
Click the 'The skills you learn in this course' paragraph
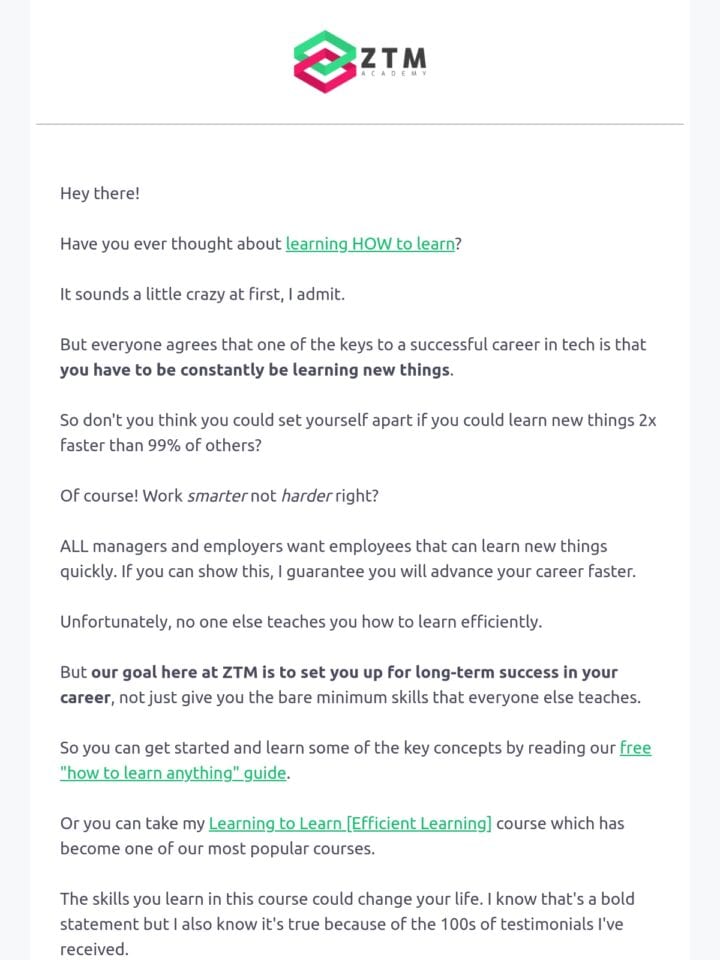point(347,924)
